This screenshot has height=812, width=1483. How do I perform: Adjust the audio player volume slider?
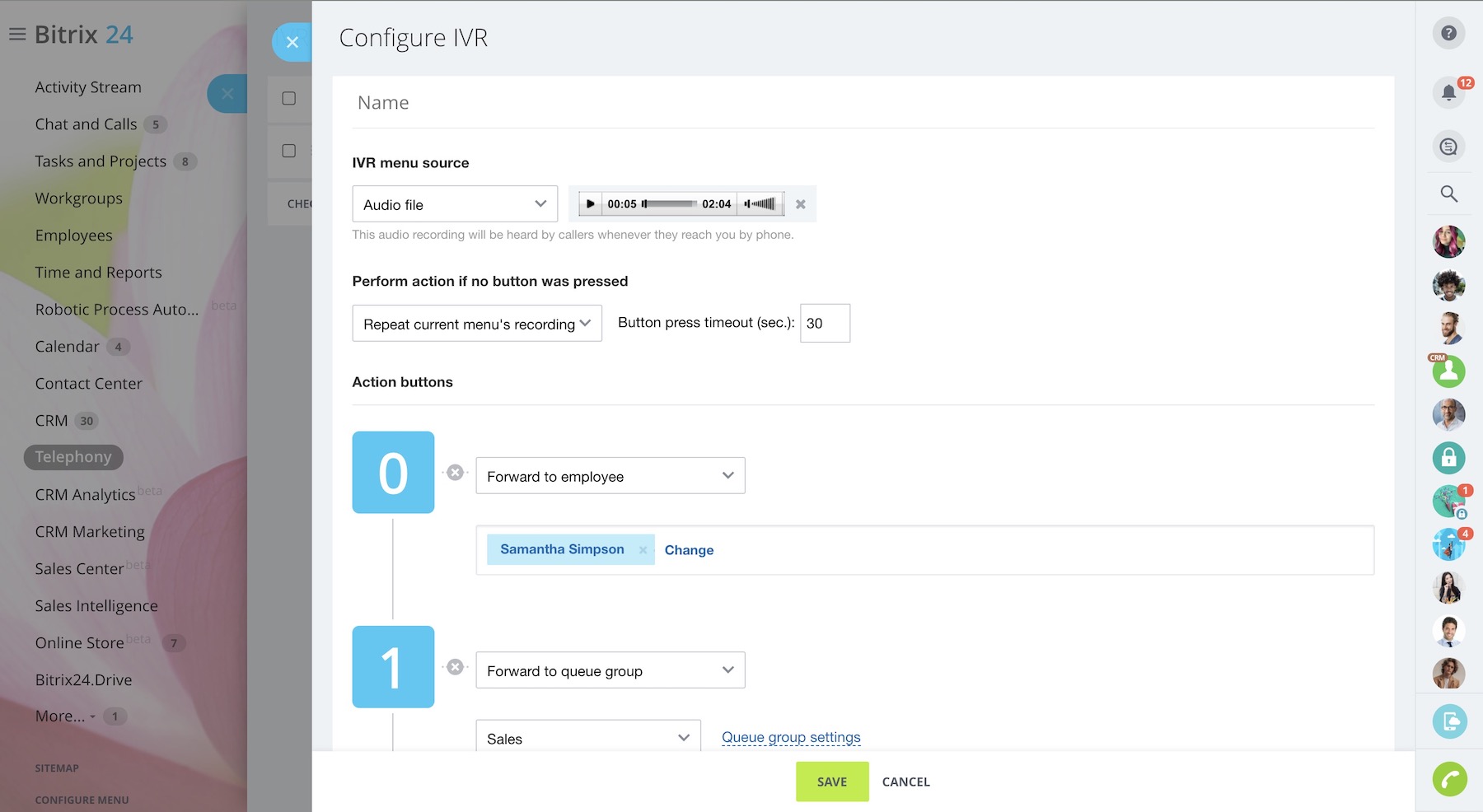click(762, 204)
